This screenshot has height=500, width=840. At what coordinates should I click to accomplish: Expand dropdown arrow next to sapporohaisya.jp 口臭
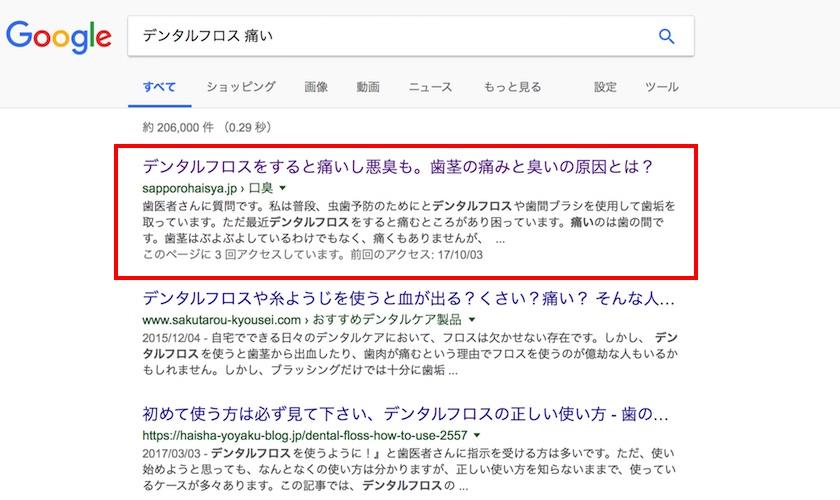coord(283,188)
